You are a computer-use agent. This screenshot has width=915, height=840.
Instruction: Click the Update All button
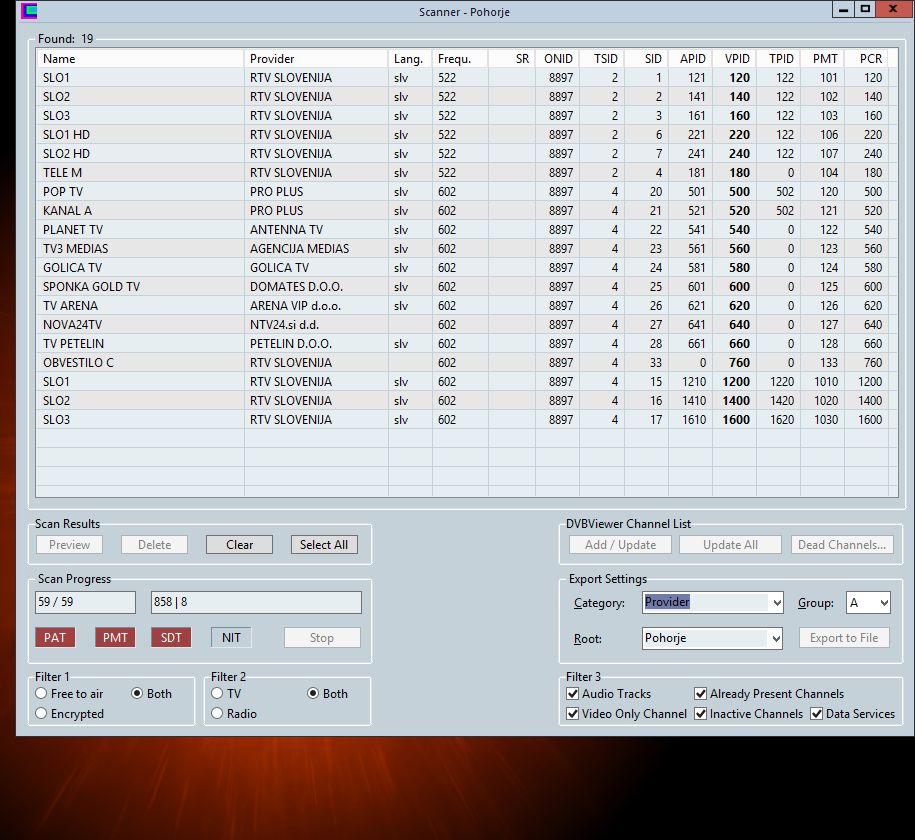(x=730, y=545)
